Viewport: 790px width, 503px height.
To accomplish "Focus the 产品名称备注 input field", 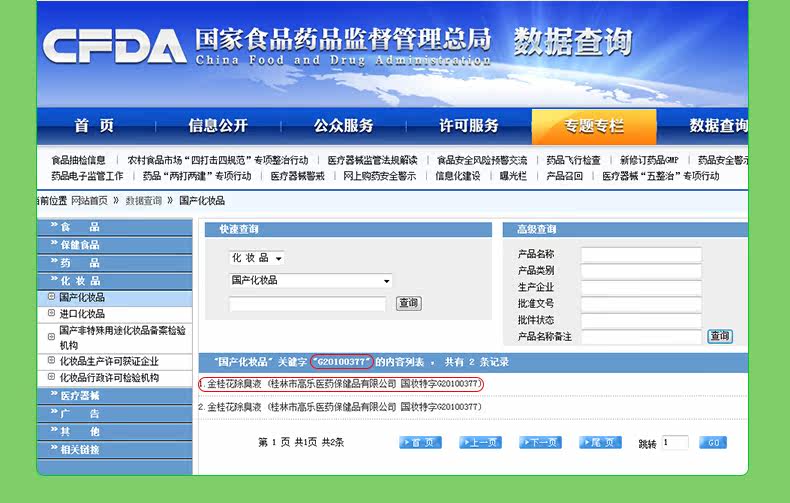I will [x=641, y=337].
